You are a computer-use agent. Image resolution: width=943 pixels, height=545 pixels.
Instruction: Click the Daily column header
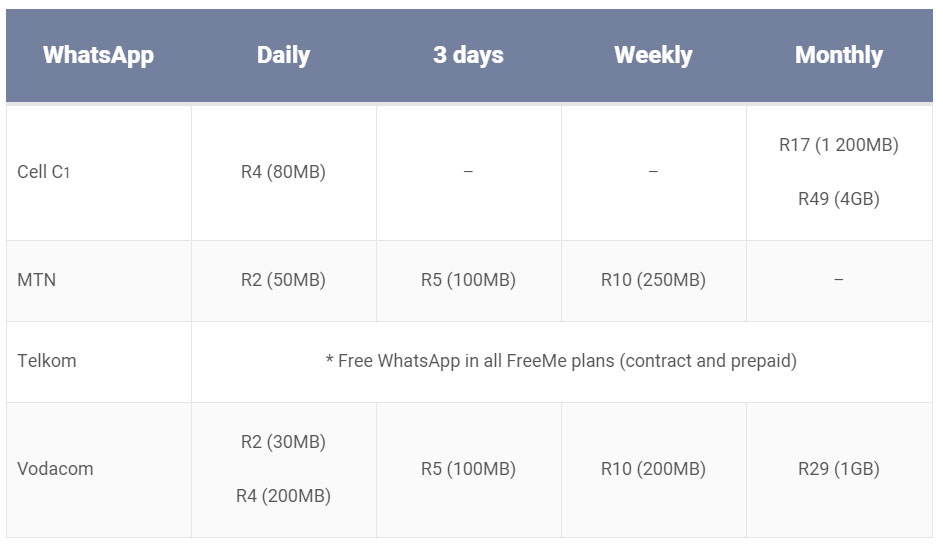(283, 55)
